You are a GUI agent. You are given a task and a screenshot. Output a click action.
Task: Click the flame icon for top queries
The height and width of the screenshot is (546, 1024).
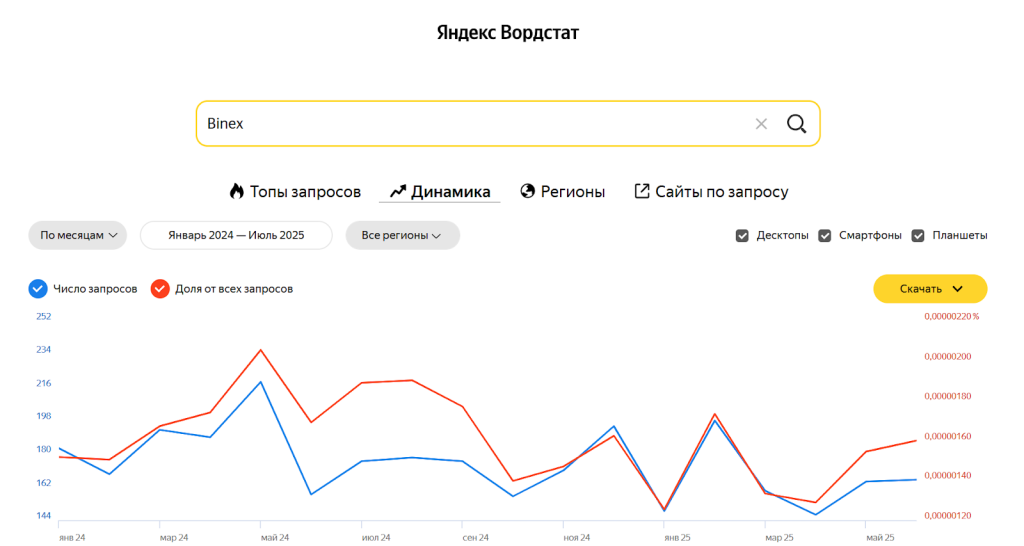237,191
